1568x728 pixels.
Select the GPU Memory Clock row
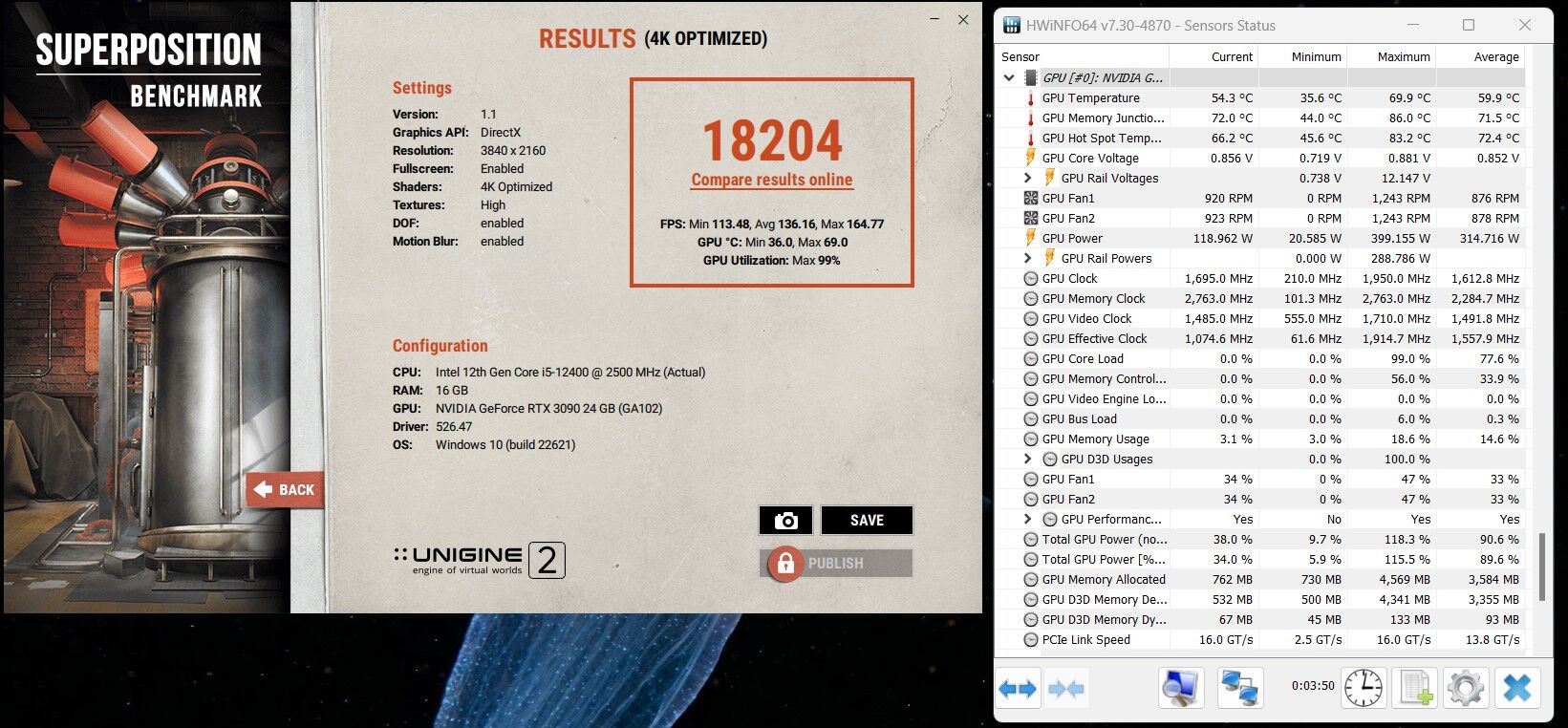point(1260,298)
